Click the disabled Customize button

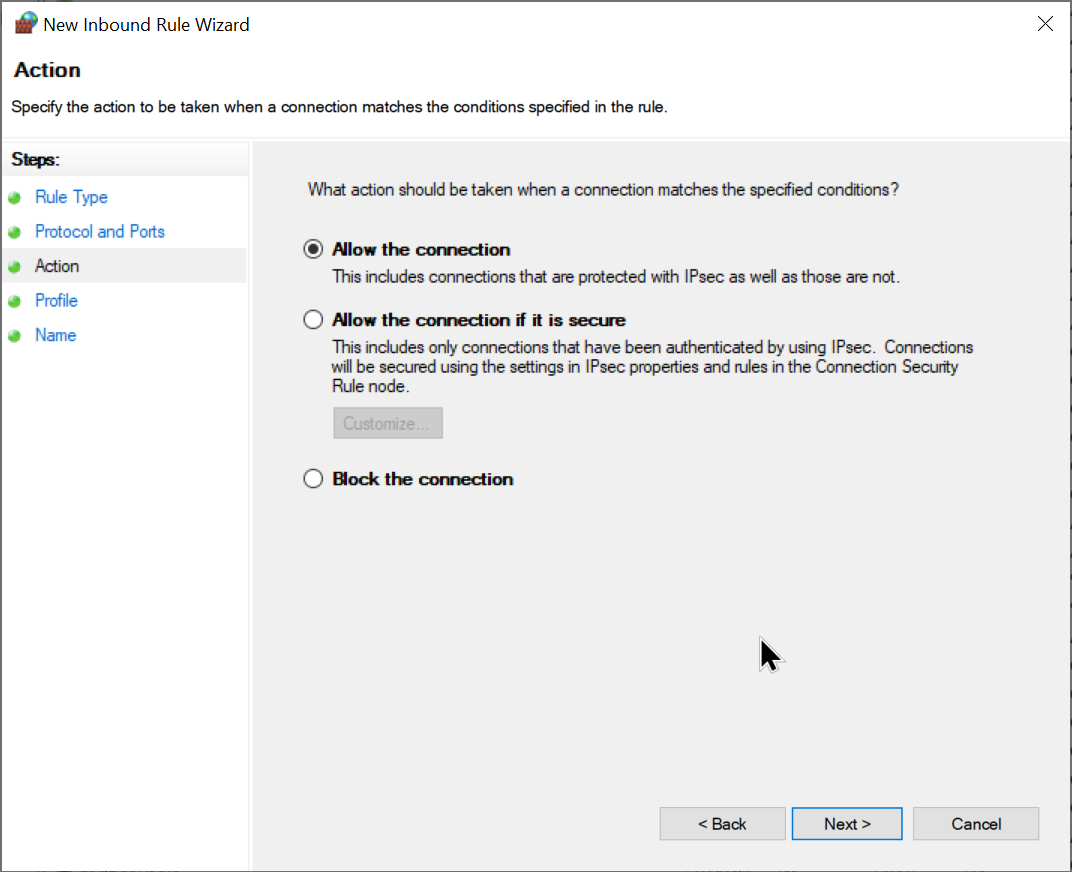[x=388, y=423]
